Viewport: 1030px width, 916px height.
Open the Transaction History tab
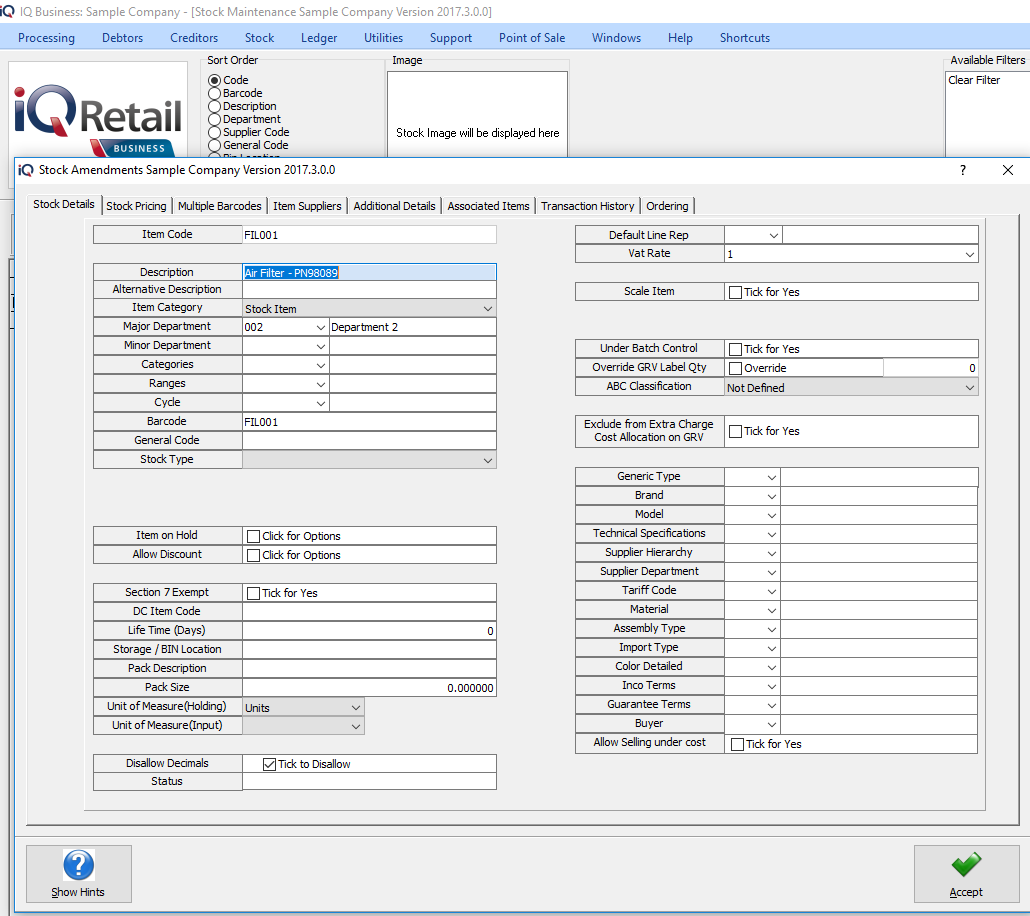pos(587,206)
